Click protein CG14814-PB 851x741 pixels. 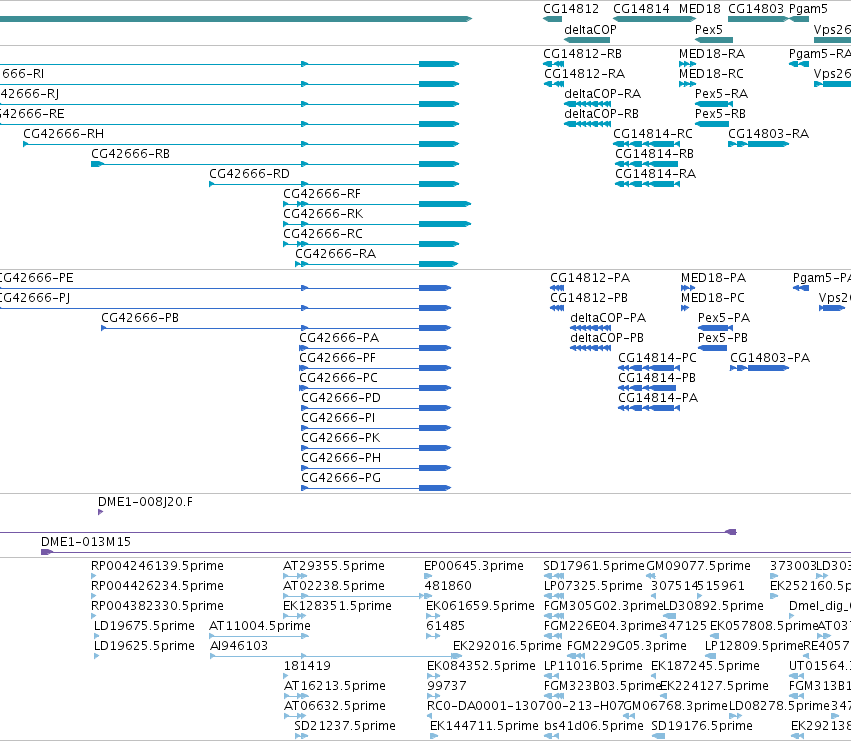coord(657,378)
